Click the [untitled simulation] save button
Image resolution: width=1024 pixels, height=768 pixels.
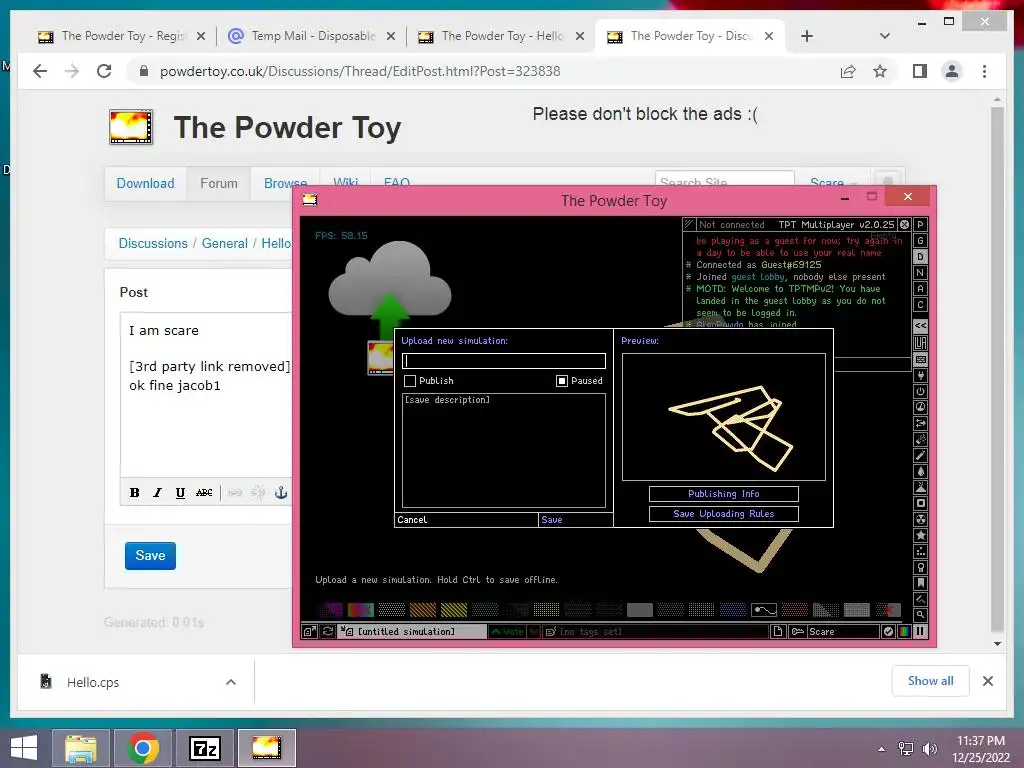click(x=413, y=632)
